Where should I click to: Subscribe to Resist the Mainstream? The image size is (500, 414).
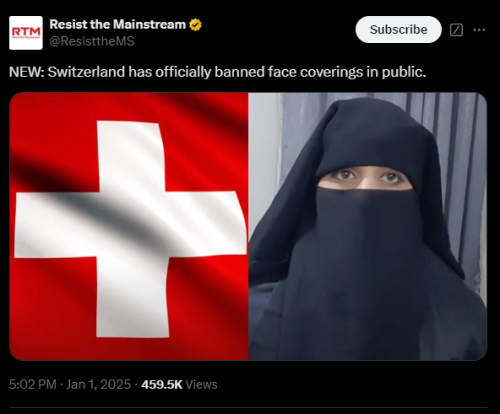point(398,29)
